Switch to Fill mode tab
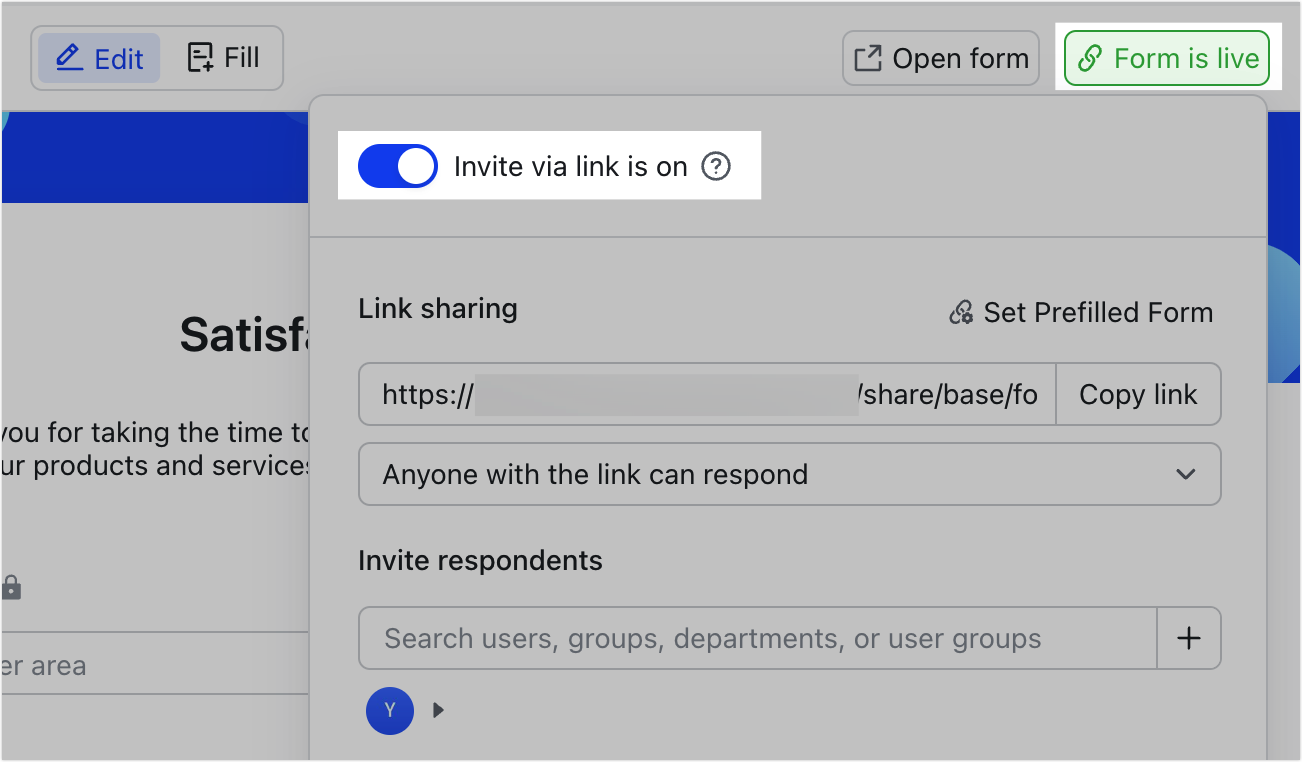The image size is (1302, 762). pos(224,58)
